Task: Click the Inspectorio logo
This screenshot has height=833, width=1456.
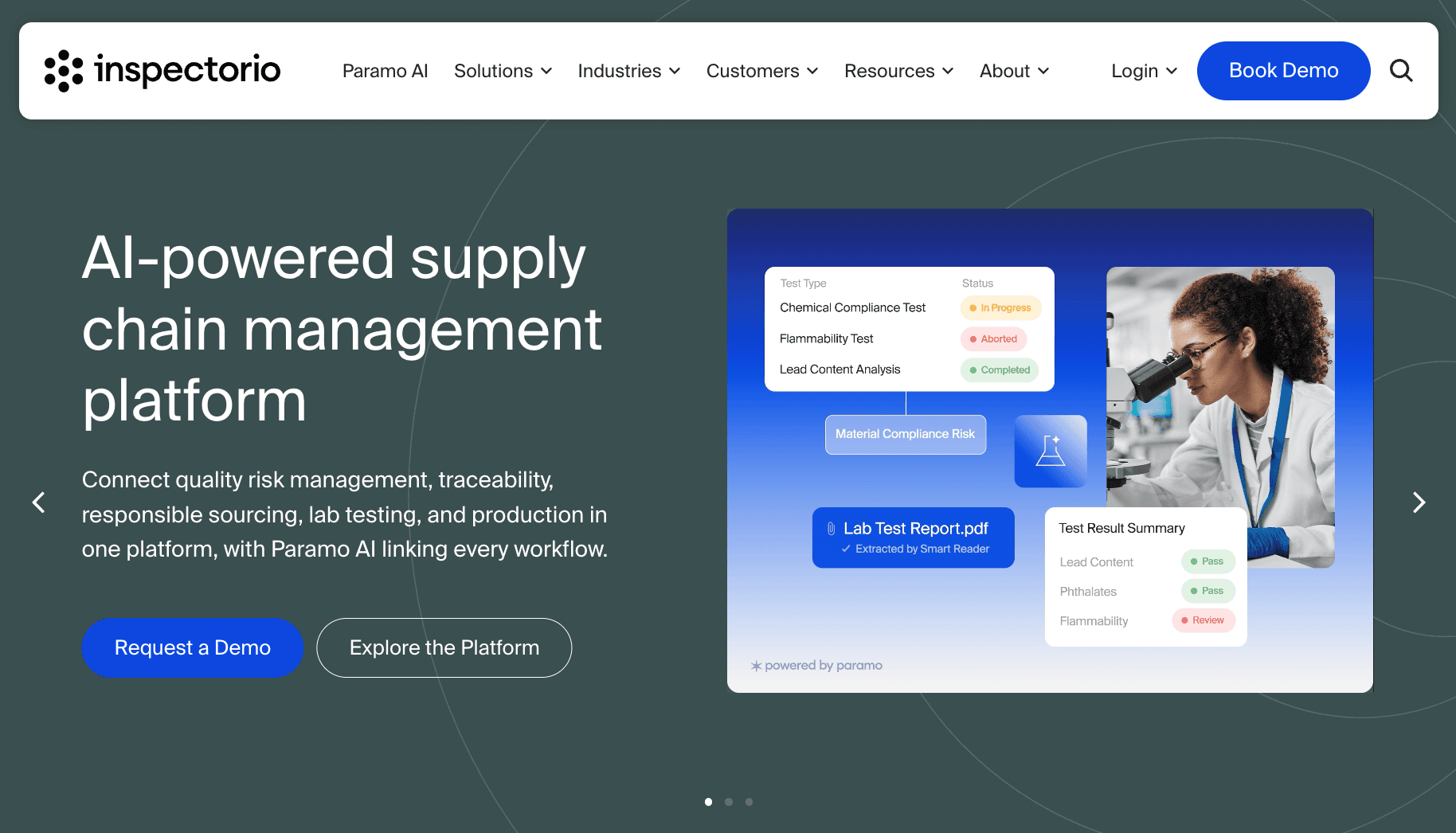Action: (162, 70)
